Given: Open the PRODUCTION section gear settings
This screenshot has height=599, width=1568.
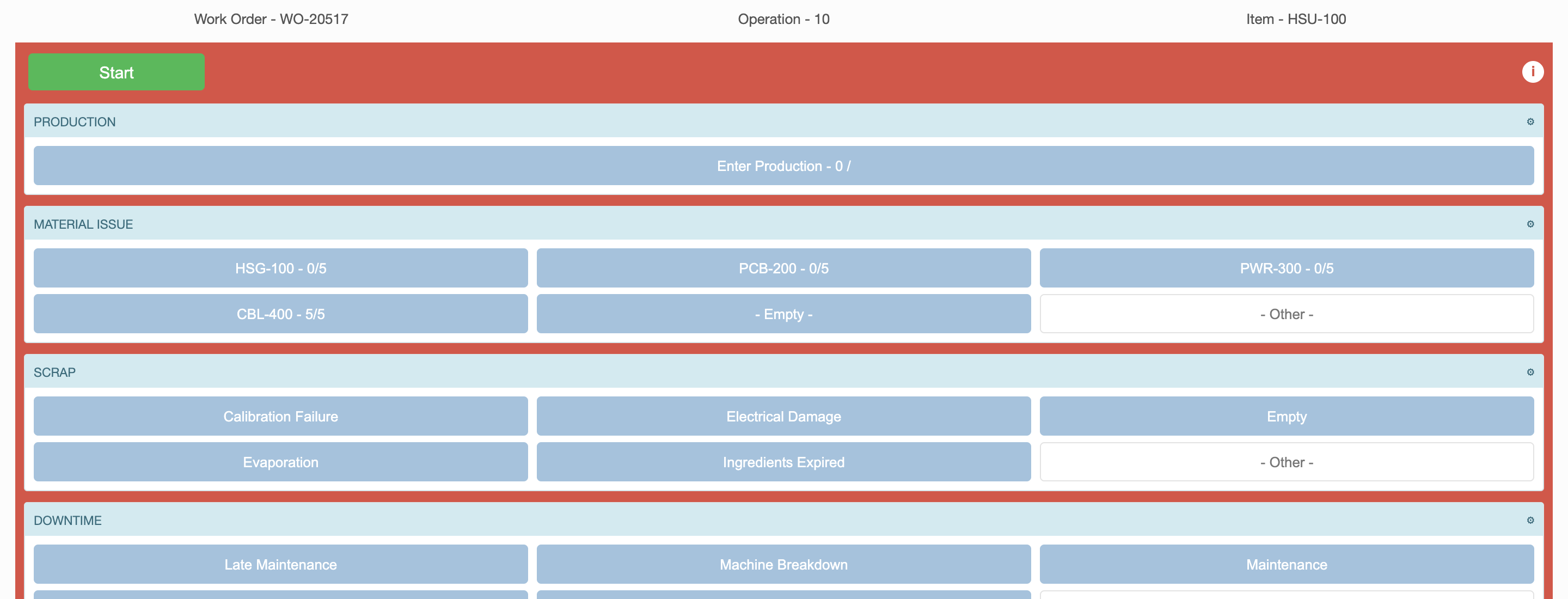Looking at the screenshot, I should [1530, 122].
